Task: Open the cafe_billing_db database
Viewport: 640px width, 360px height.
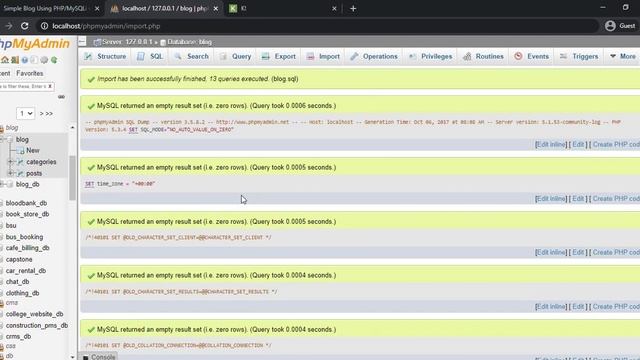Action: [27, 248]
